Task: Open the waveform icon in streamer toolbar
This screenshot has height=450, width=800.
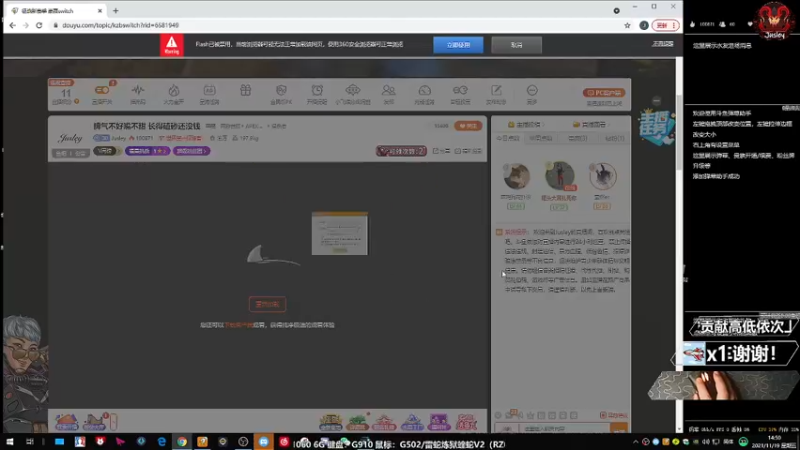Action: (x=138, y=90)
